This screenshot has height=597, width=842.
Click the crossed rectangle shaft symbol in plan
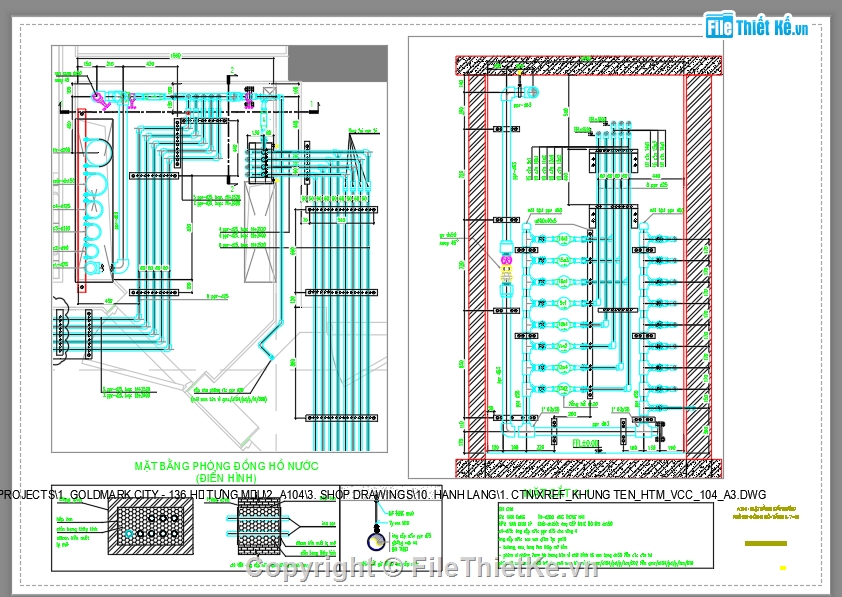(260, 232)
